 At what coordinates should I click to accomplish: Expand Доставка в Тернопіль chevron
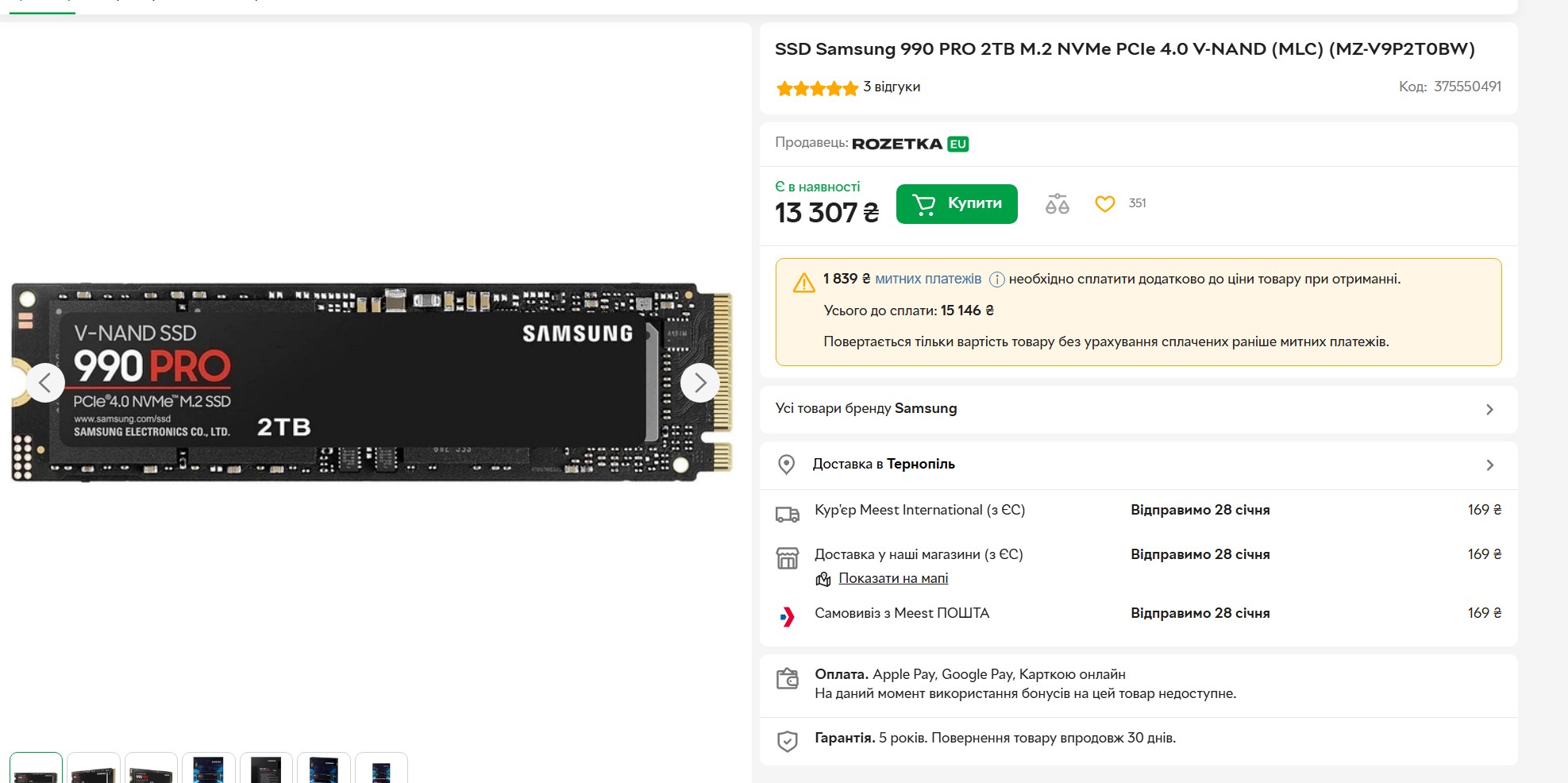(1489, 465)
